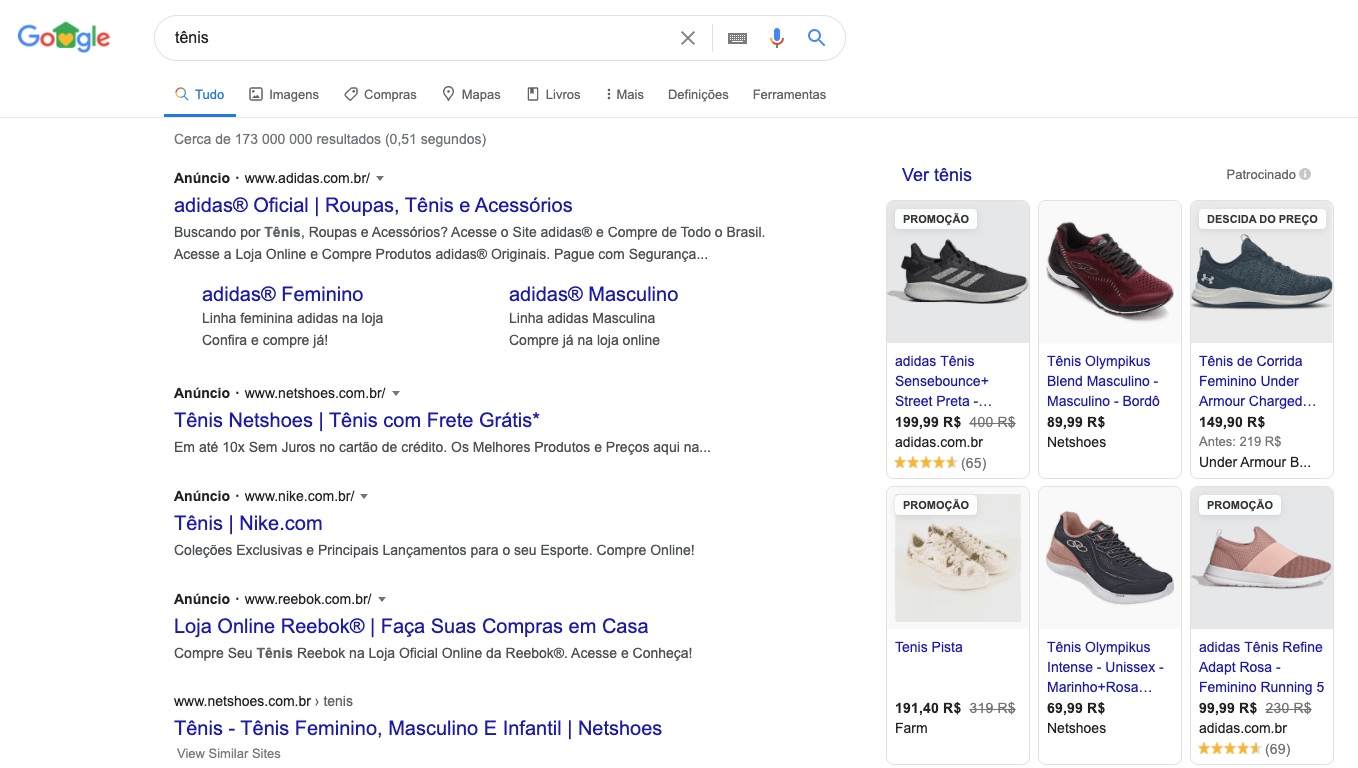The width and height of the screenshot is (1358, 768).
Task: Click the Compras price tag icon
Action: click(x=351, y=93)
